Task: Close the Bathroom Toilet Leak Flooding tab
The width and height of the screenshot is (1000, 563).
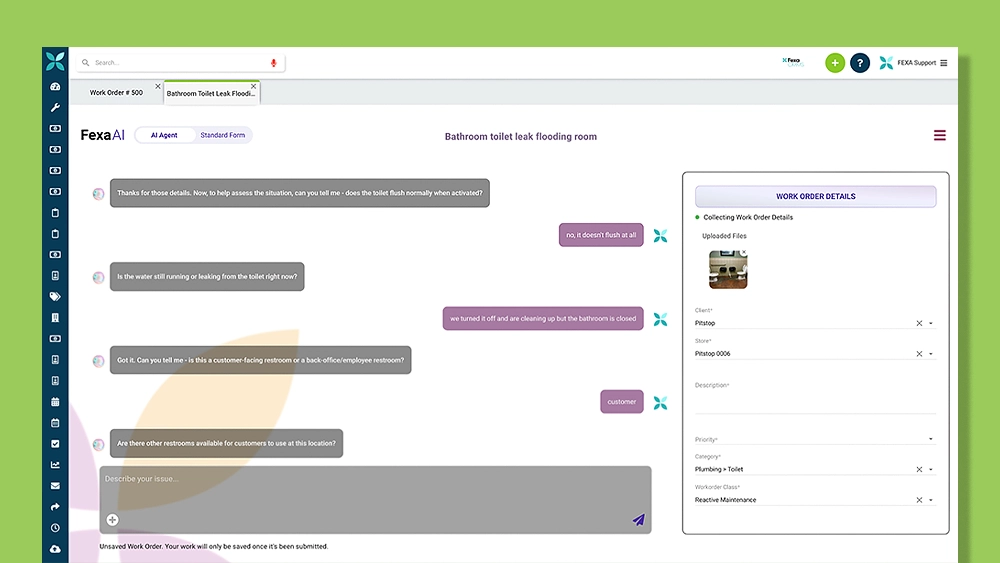Action: 253,86
